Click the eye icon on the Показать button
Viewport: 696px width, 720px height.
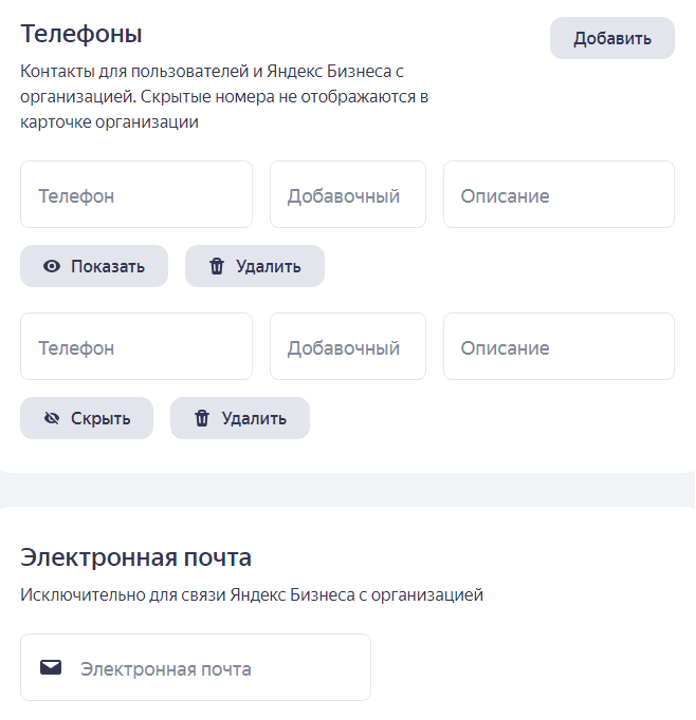(x=52, y=267)
